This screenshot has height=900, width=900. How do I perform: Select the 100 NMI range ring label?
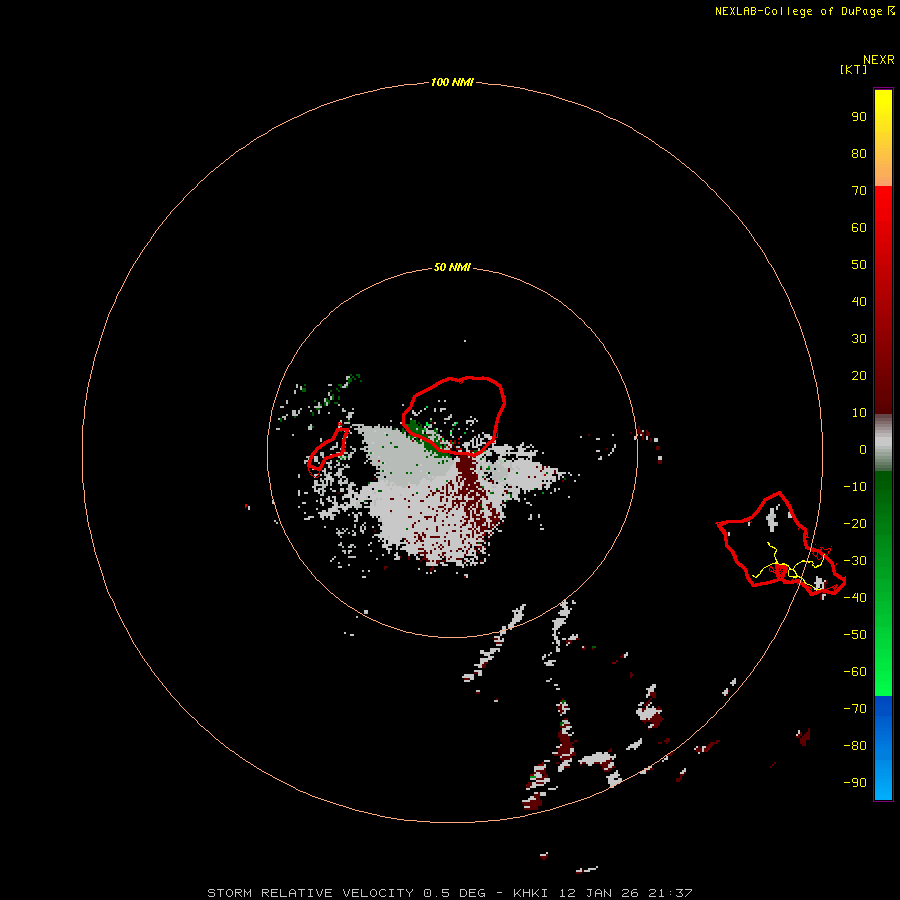[452, 82]
